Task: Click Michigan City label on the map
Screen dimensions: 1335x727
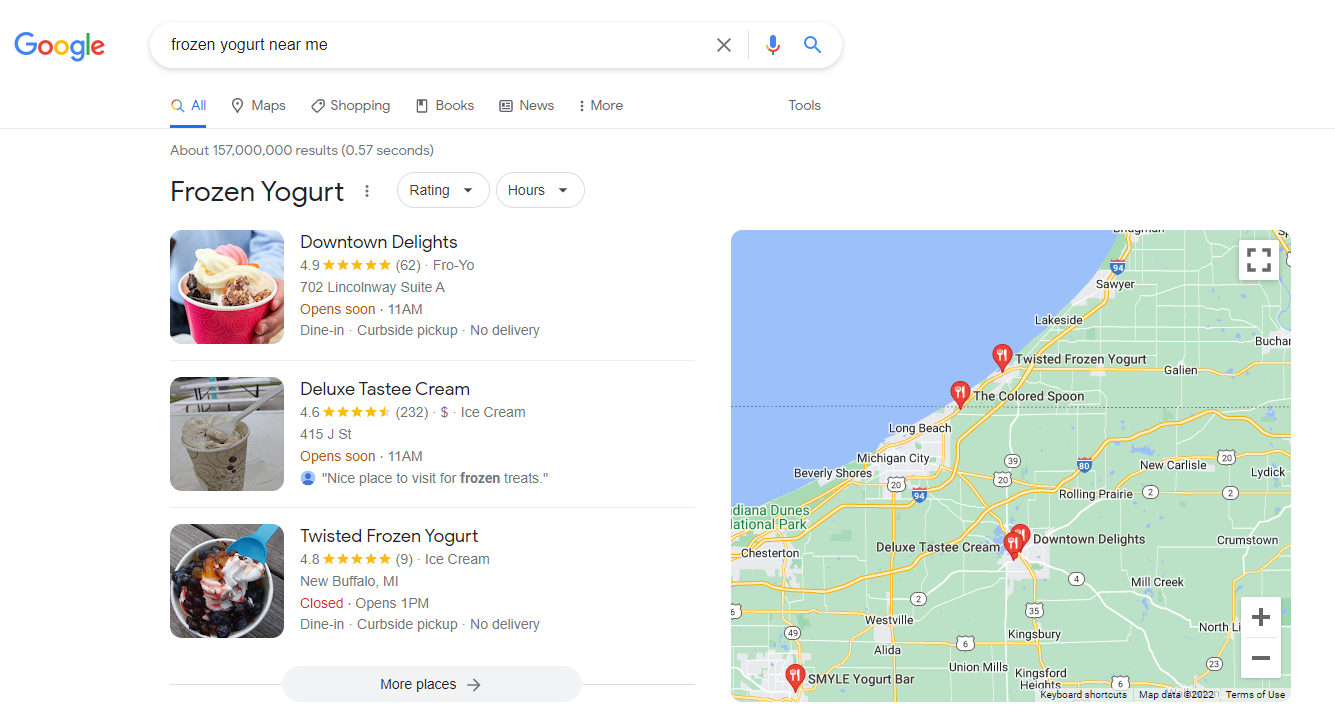Action: (893, 459)
